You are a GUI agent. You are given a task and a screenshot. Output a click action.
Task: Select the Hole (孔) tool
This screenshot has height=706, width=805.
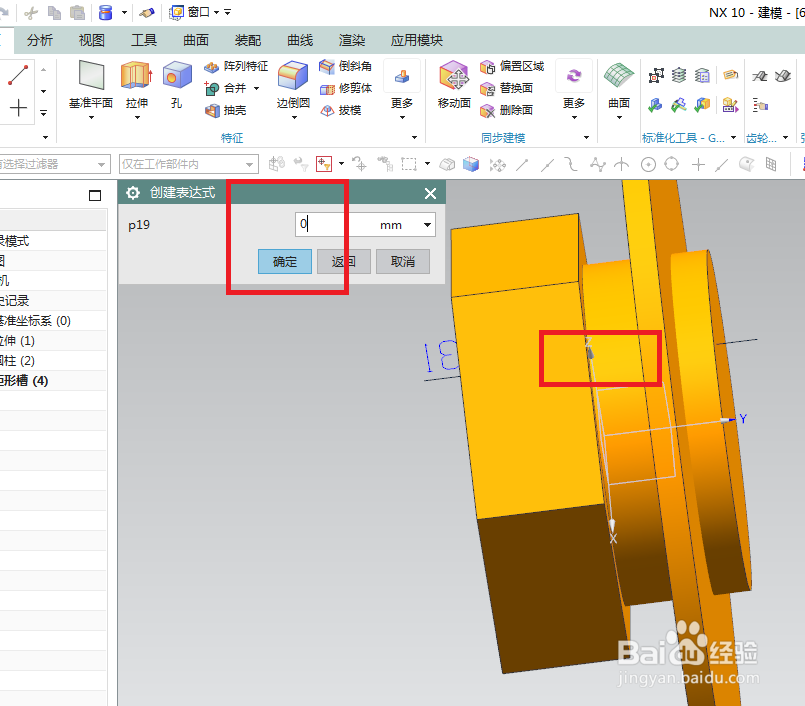click(x=177, y=85)
